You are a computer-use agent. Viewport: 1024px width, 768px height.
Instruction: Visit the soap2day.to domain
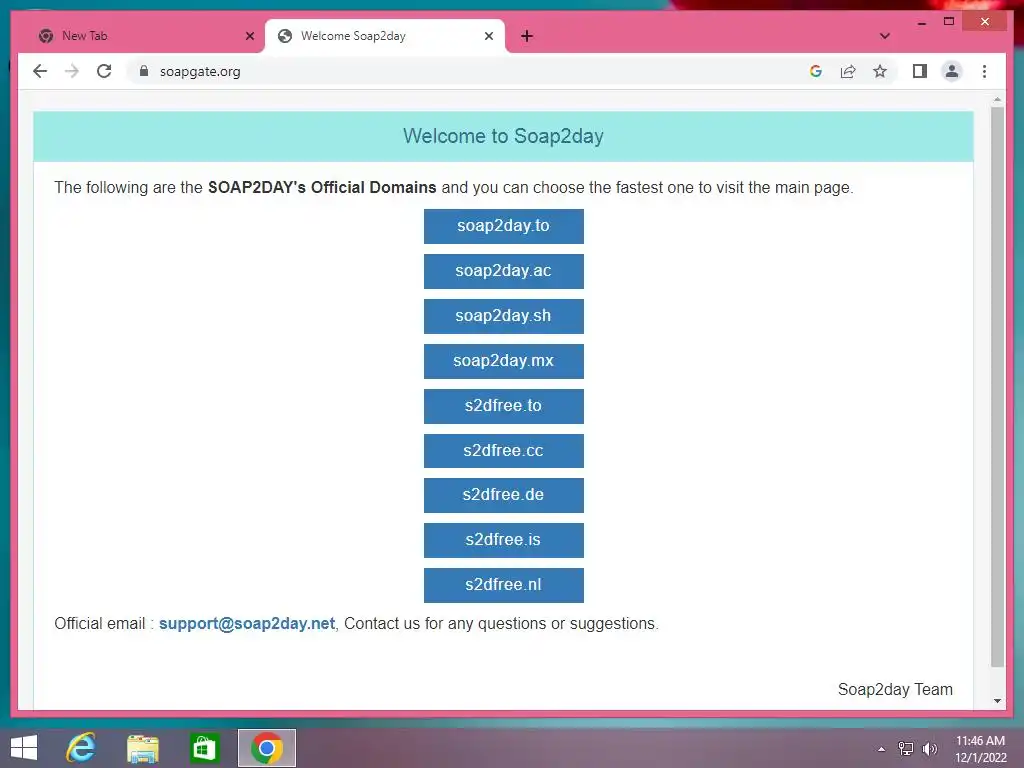pos(504,226)
